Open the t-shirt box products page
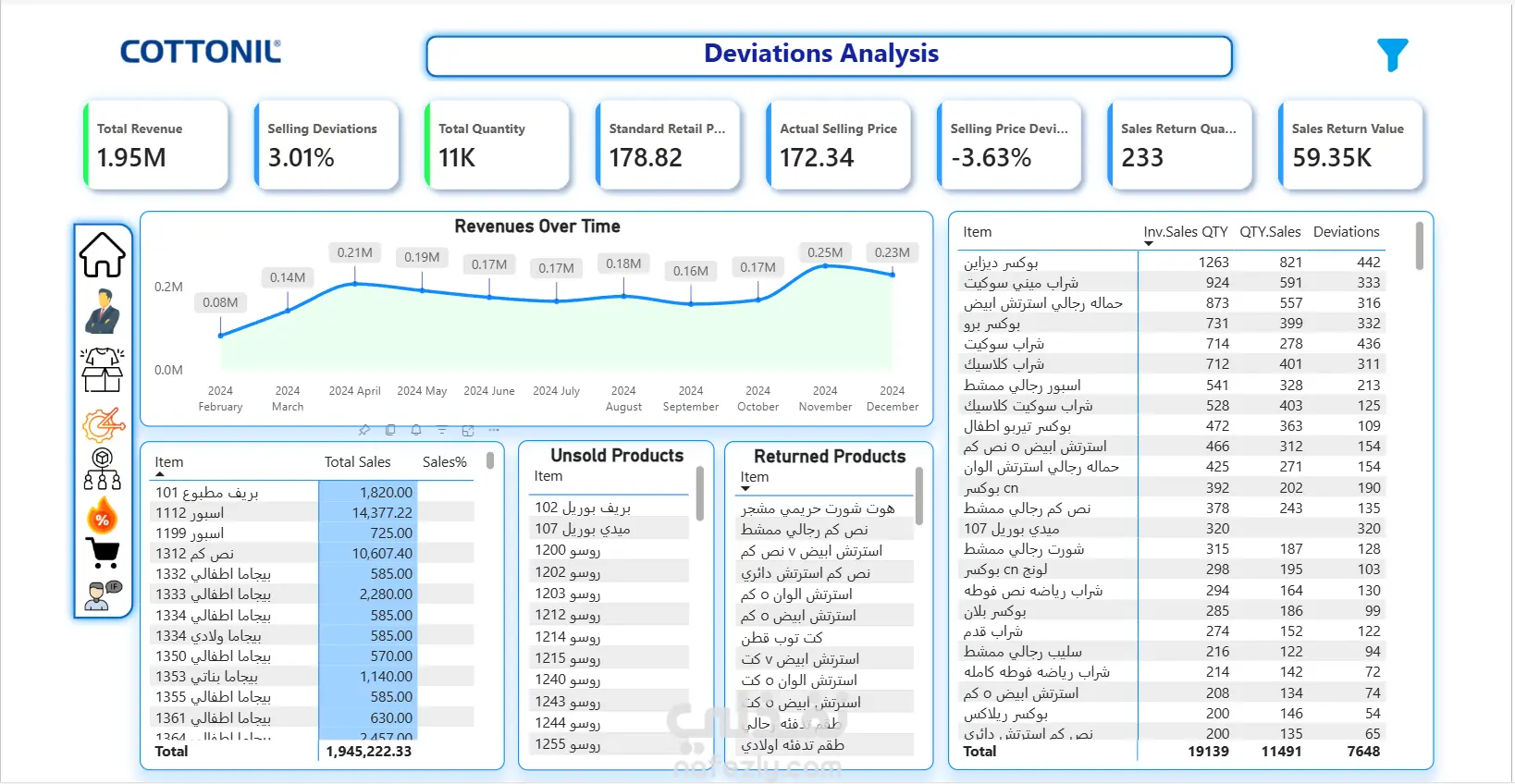1515x784 pixels. 102,370
